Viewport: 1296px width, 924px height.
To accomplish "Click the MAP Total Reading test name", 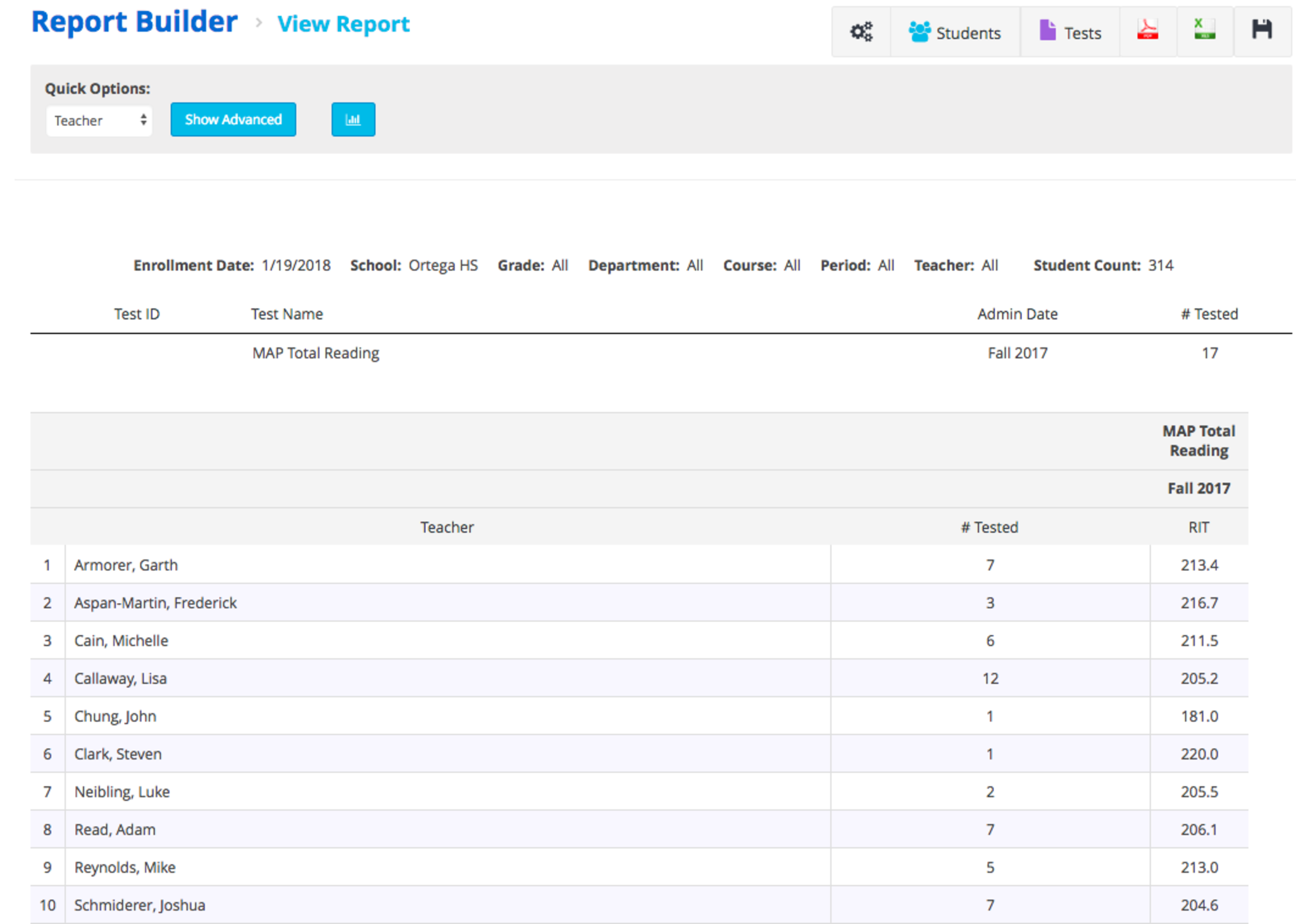I will point(316,353).
